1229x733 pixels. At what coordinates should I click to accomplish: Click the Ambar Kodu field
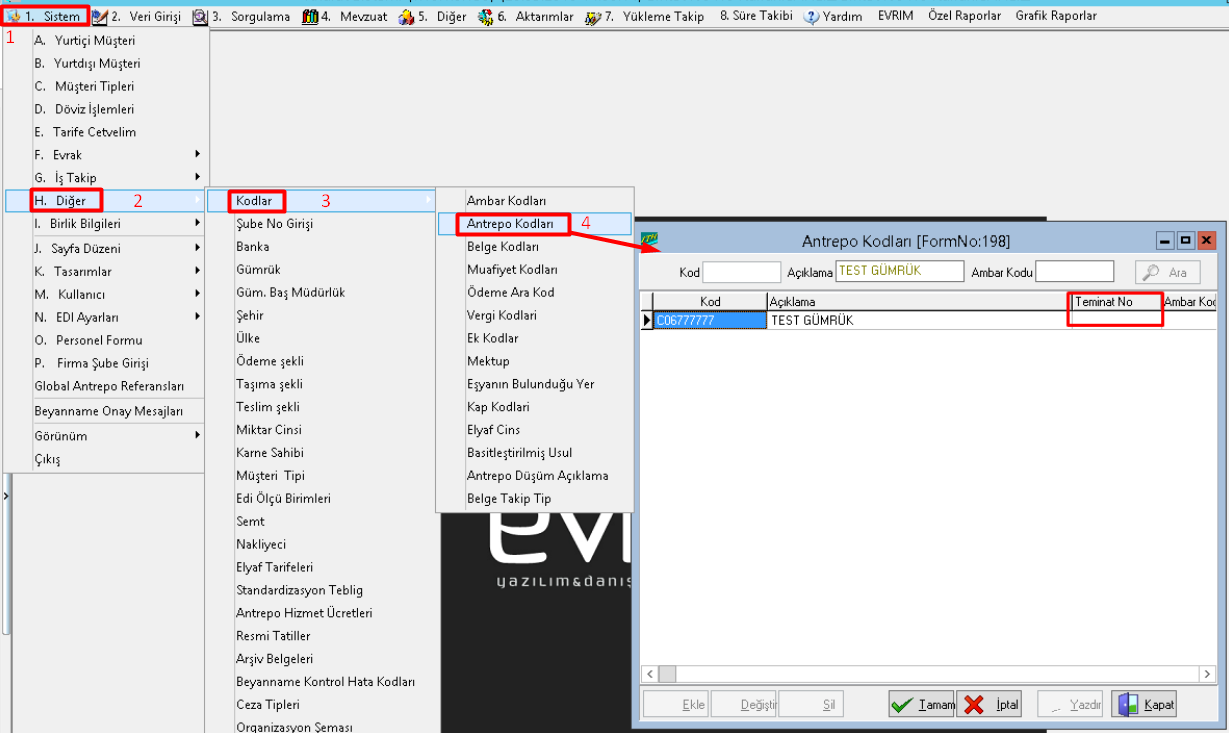coord(1075,271)
